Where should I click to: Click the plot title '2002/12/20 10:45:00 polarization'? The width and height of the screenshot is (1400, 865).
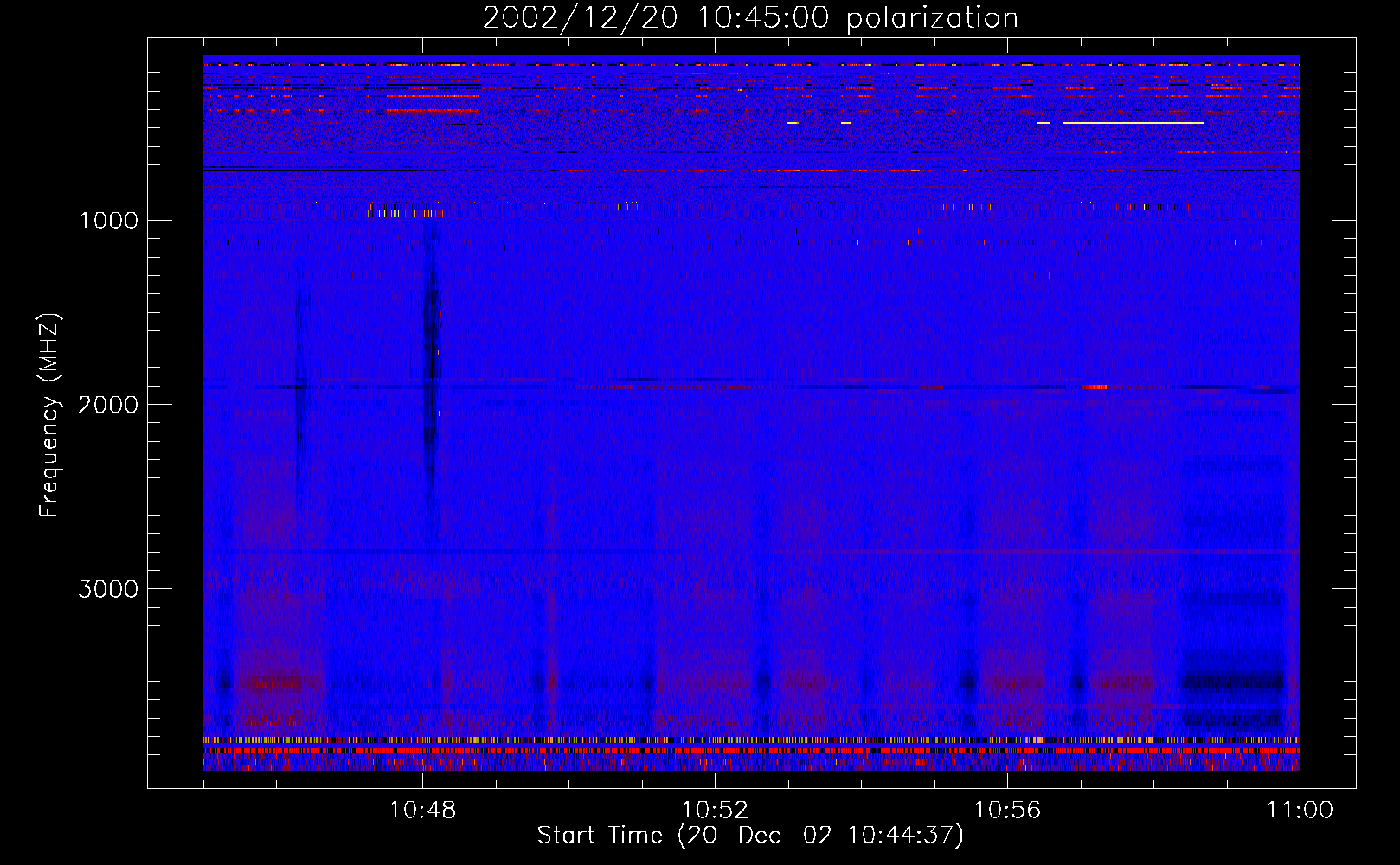coord(750,18)
